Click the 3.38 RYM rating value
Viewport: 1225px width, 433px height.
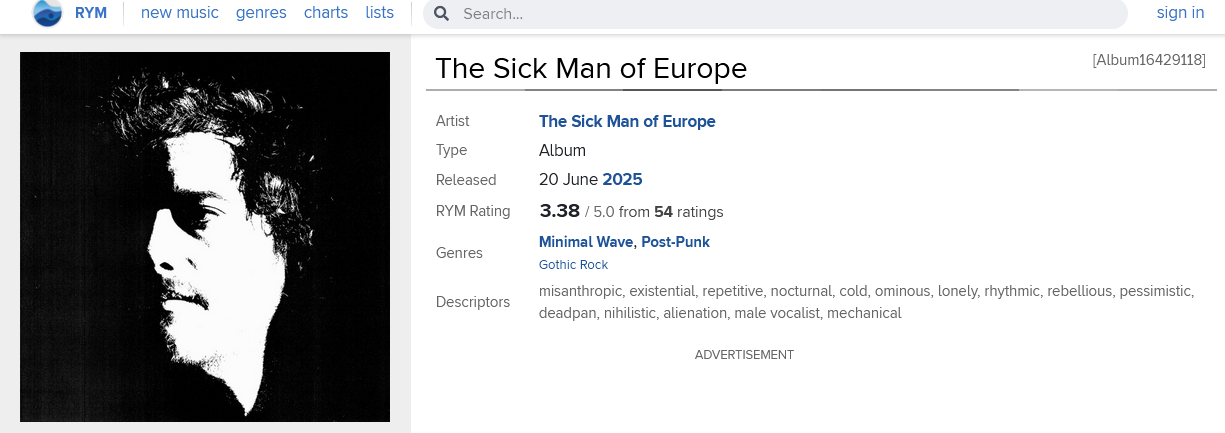(559, 211)
